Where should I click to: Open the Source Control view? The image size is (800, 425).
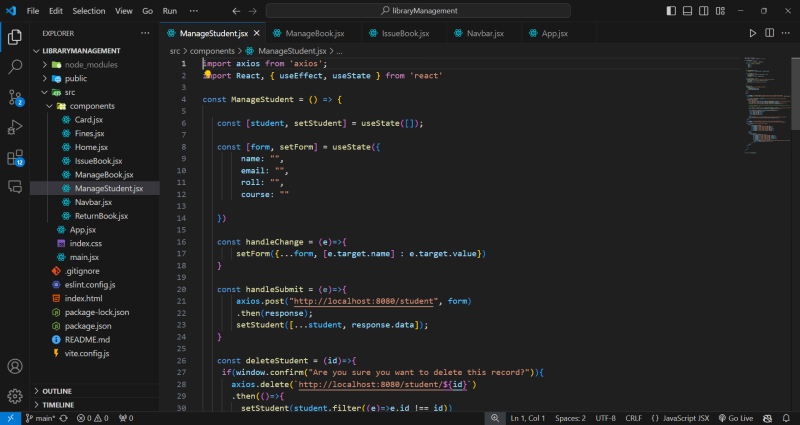(15, 97)
